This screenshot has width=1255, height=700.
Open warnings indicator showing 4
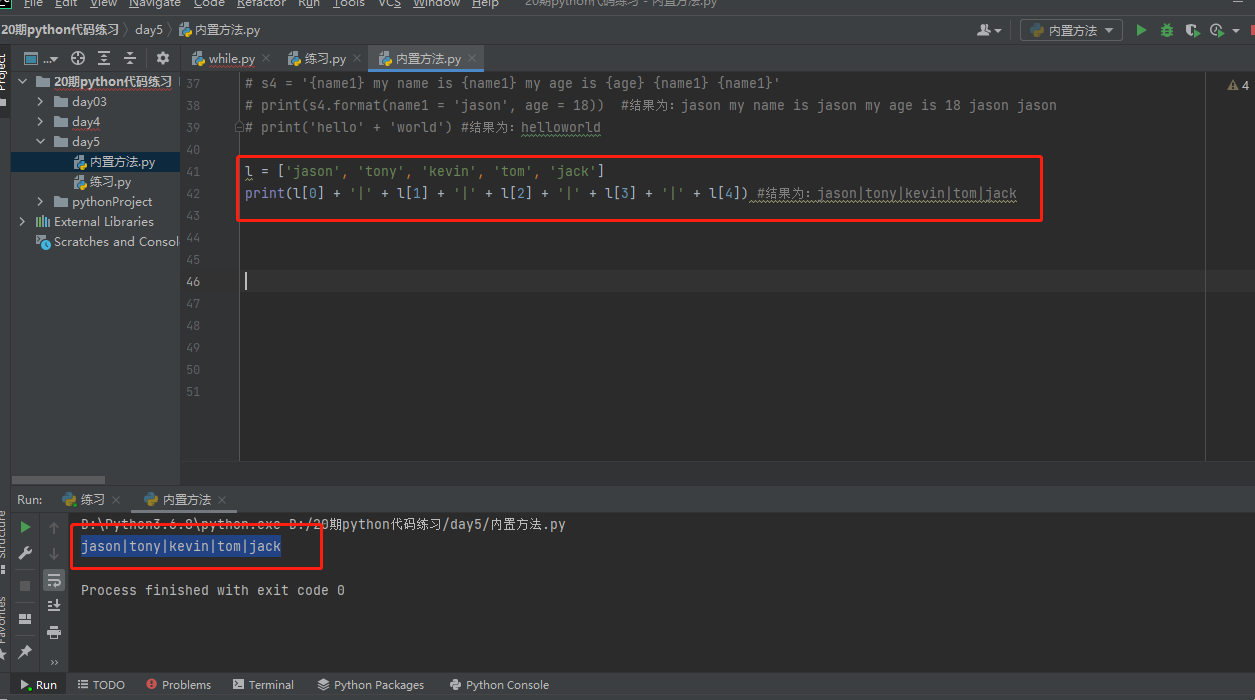pos(1238,86)
